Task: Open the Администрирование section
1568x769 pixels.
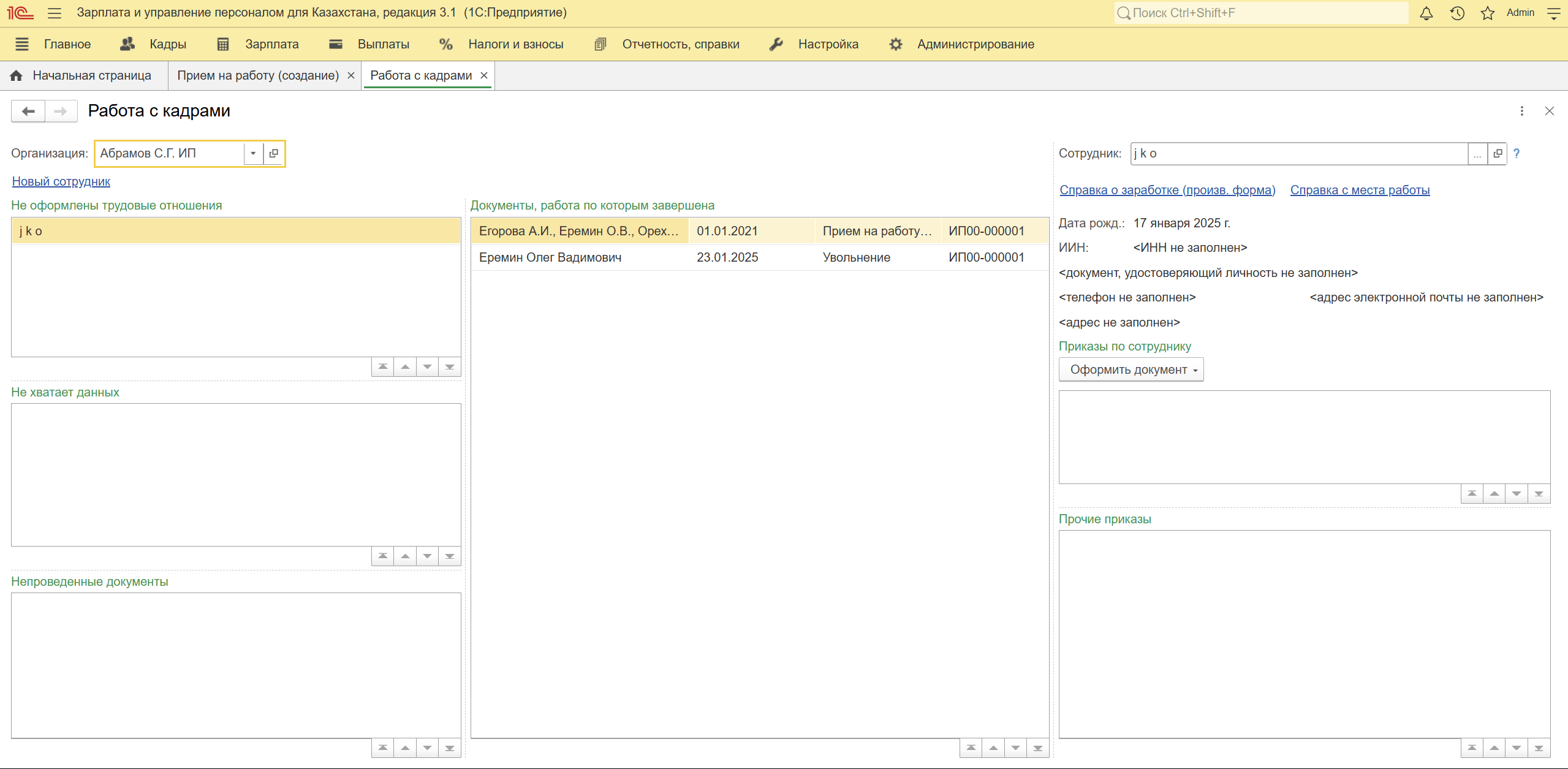Action: (x=975, y=44)
